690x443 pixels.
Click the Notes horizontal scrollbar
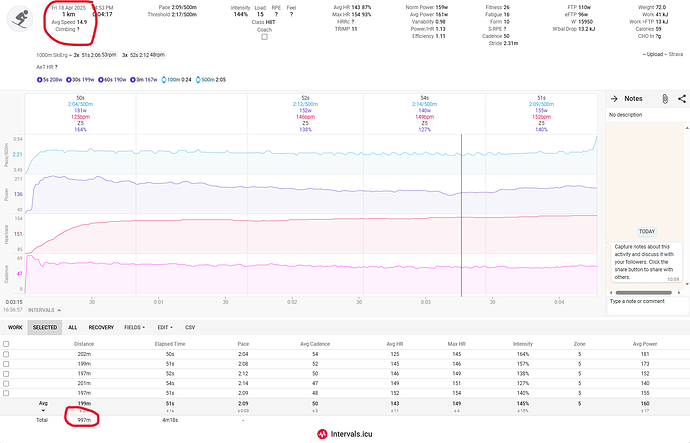coord(643,293)
